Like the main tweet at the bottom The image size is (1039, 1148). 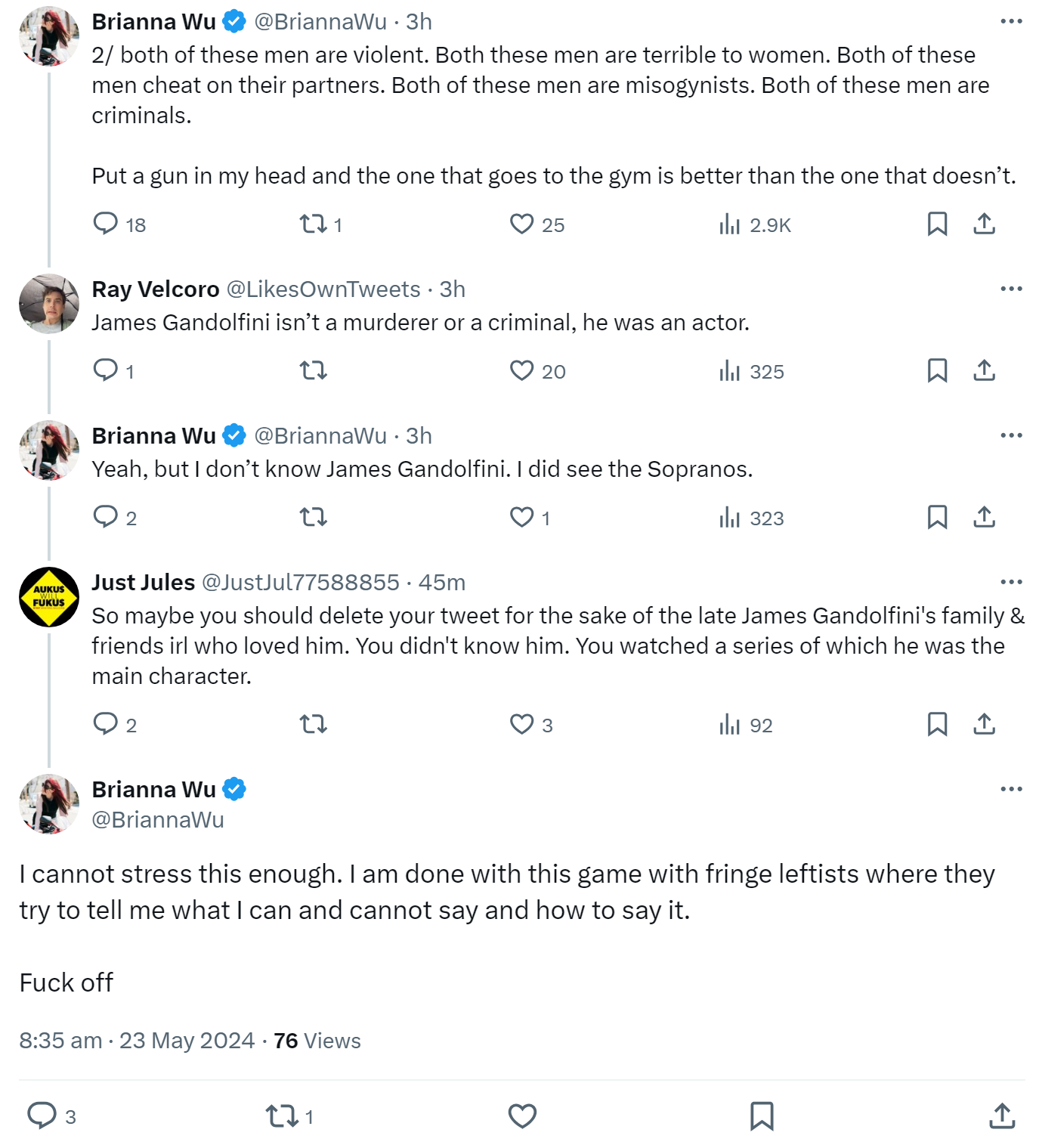click(522, 1116)
